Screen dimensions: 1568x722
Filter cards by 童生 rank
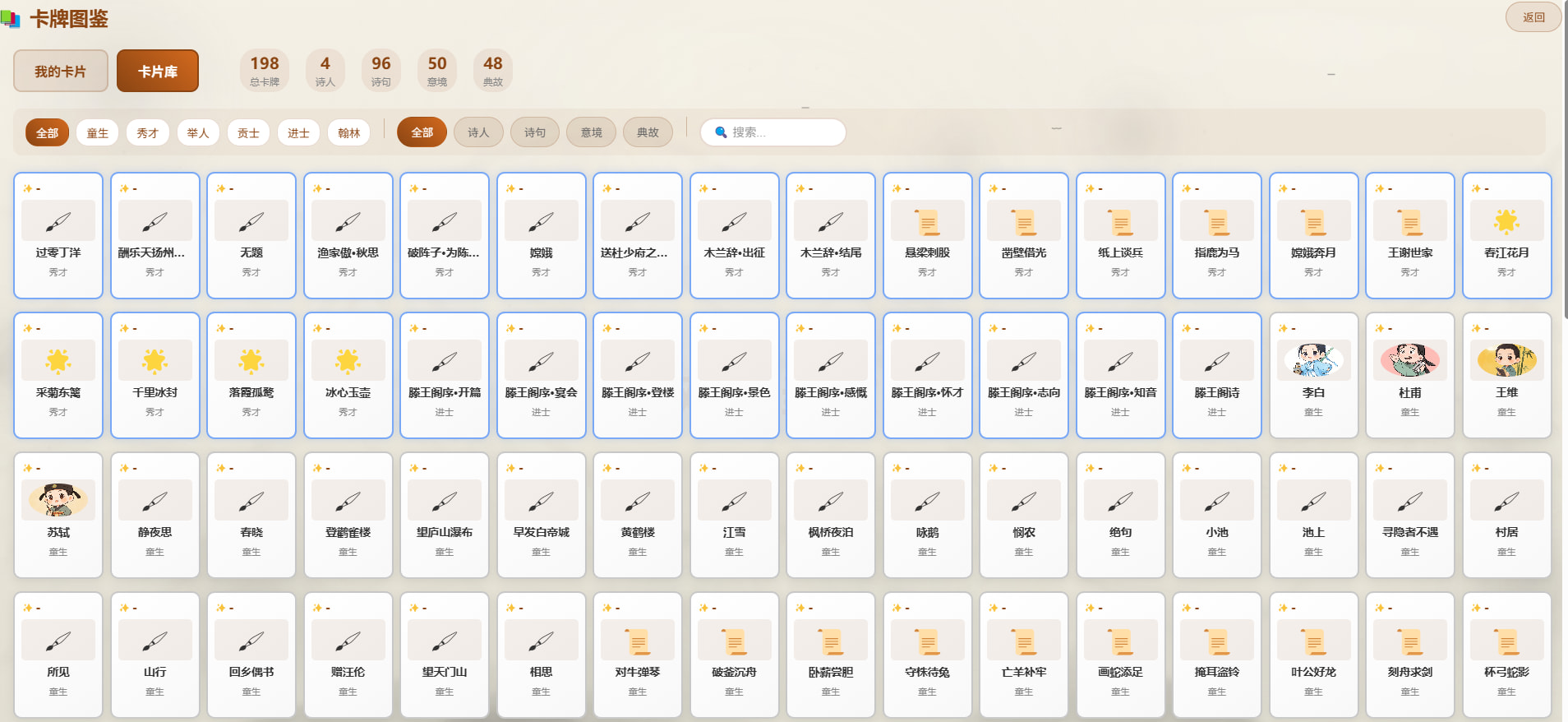click(x=97, y=132)
